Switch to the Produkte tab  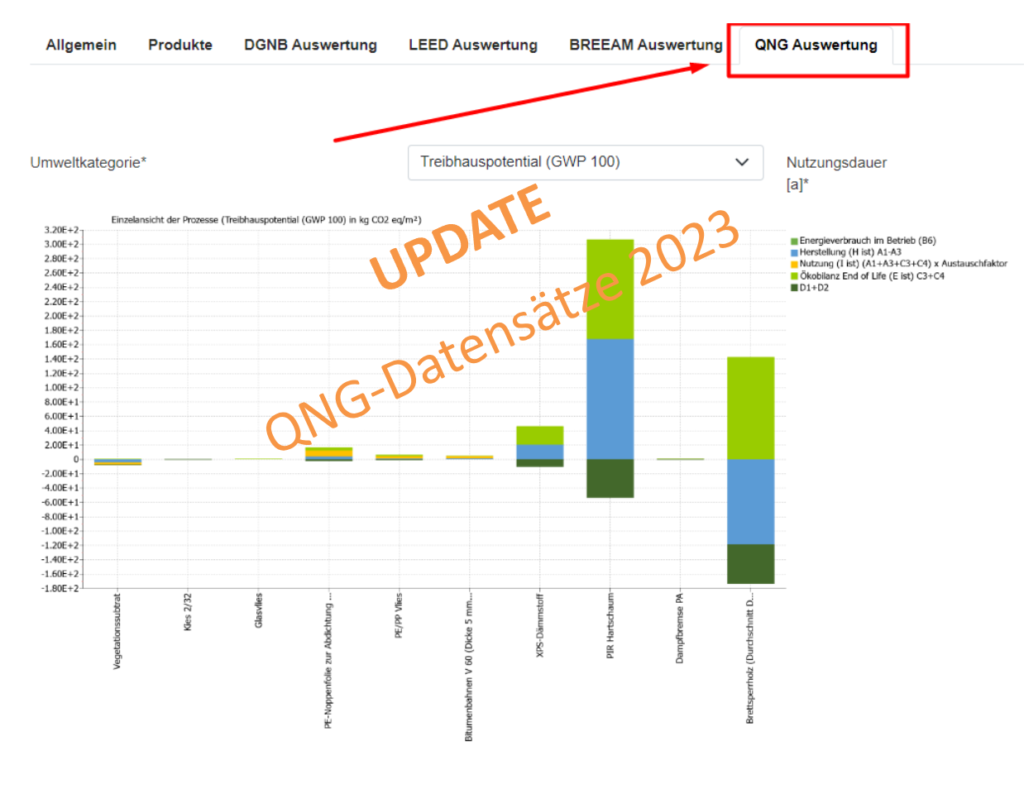[180, 45]
